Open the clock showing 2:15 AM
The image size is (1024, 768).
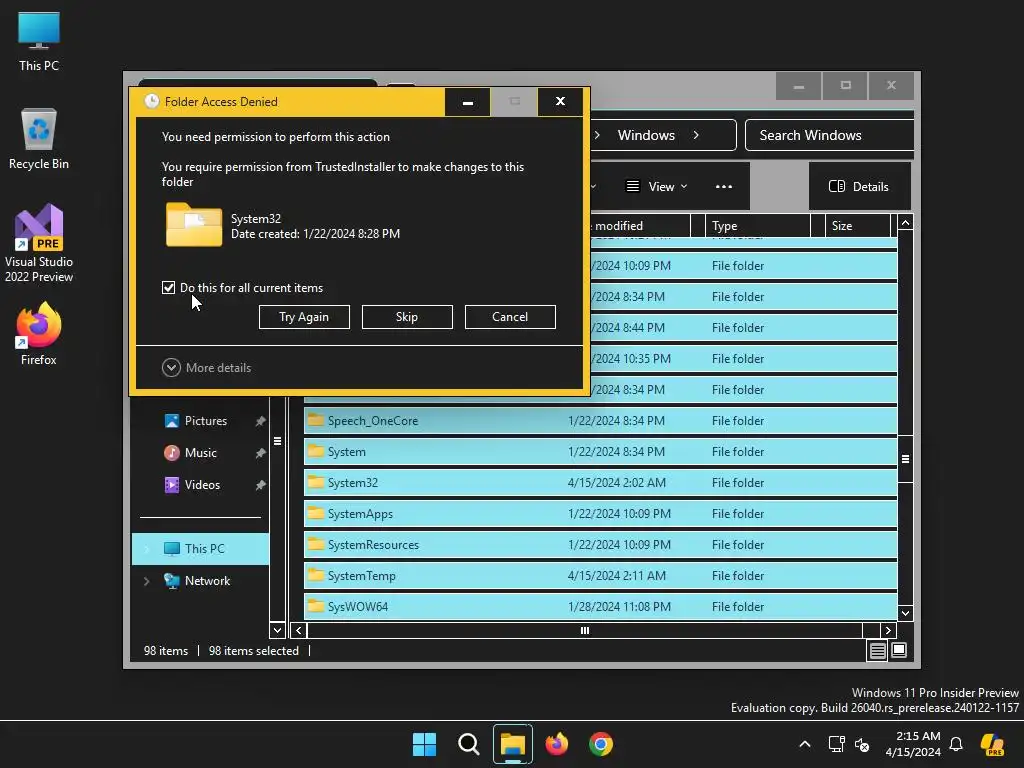913,744
